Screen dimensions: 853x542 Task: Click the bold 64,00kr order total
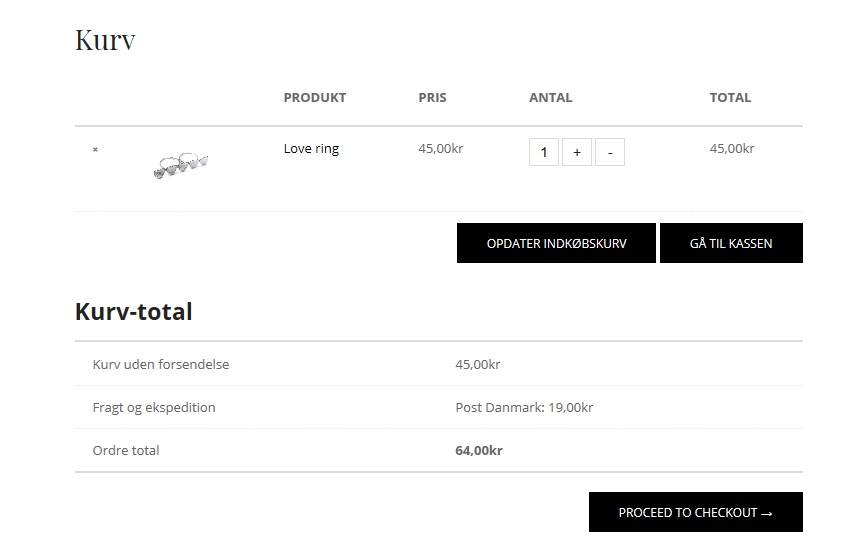point(479,451)
